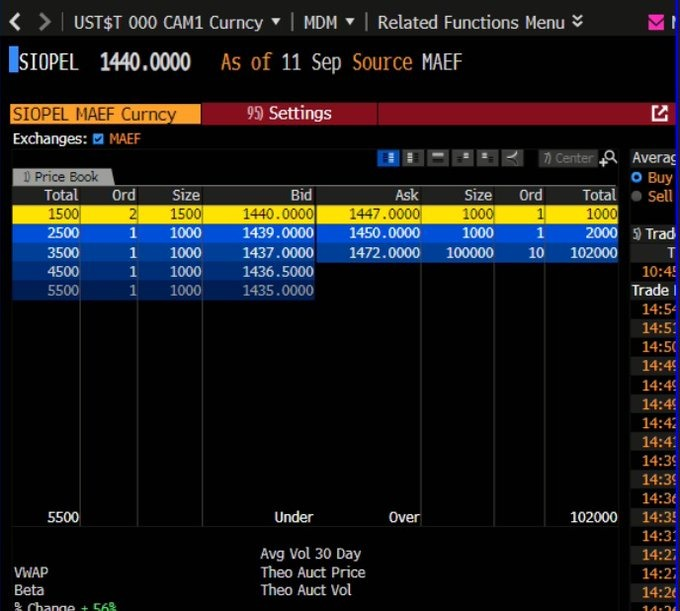
Task: Select the fourth book layout view icon
Action: (x=462, y=158)
